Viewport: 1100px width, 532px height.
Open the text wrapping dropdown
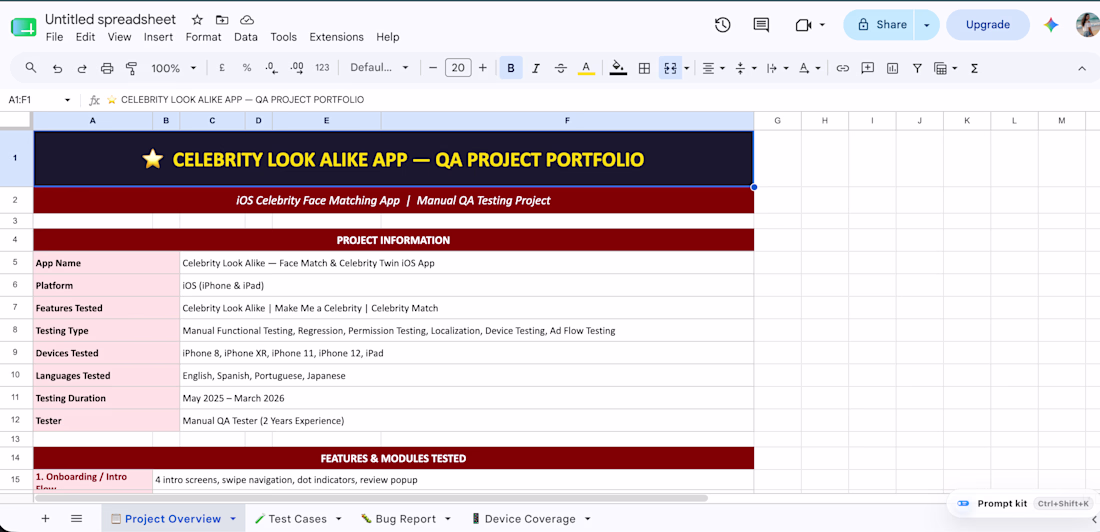click(x=777, y=68)
